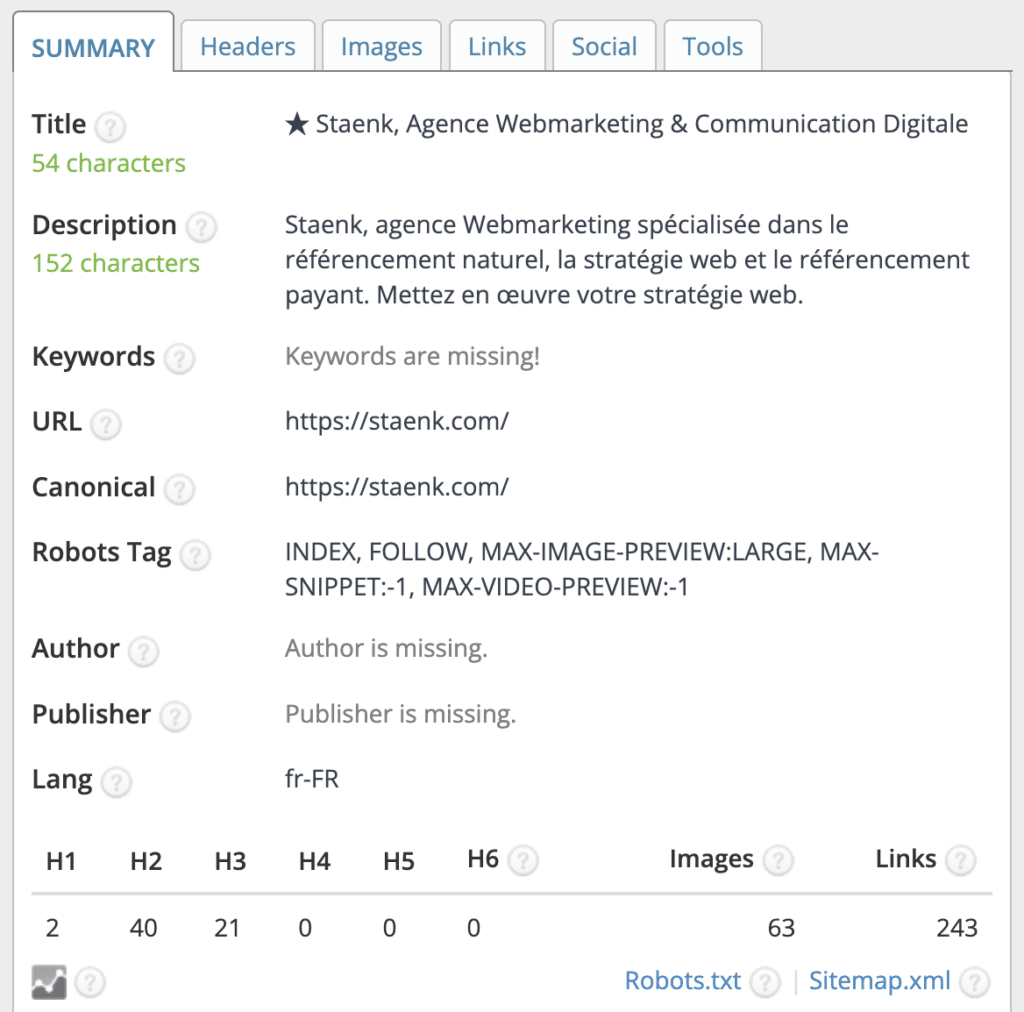This screenshot has height=1012, width=1024.
Task: Open the Social tab
Action: point(604,46)
